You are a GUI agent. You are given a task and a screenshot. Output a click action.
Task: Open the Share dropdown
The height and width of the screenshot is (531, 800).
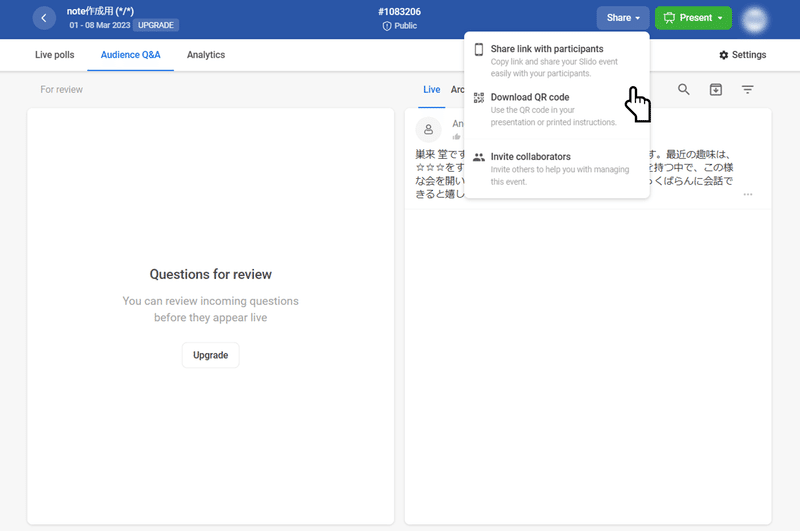coord(622,18)
